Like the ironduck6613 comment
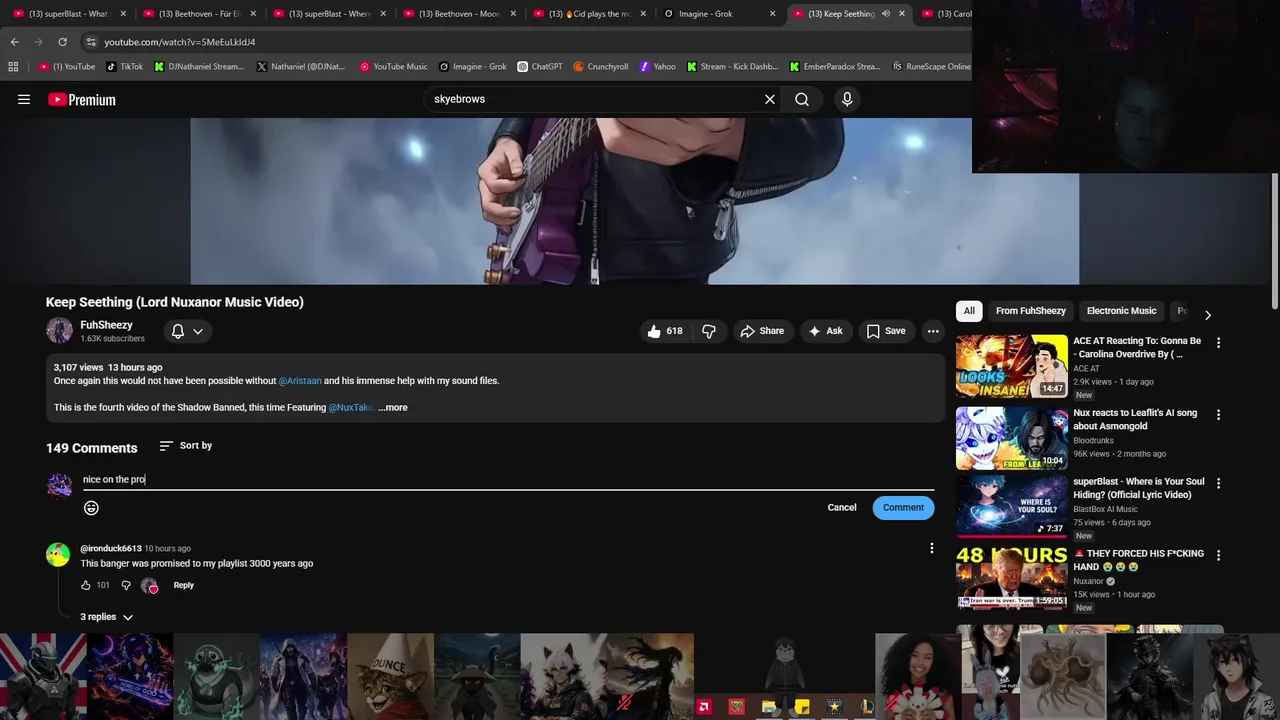 pos(86,585)
